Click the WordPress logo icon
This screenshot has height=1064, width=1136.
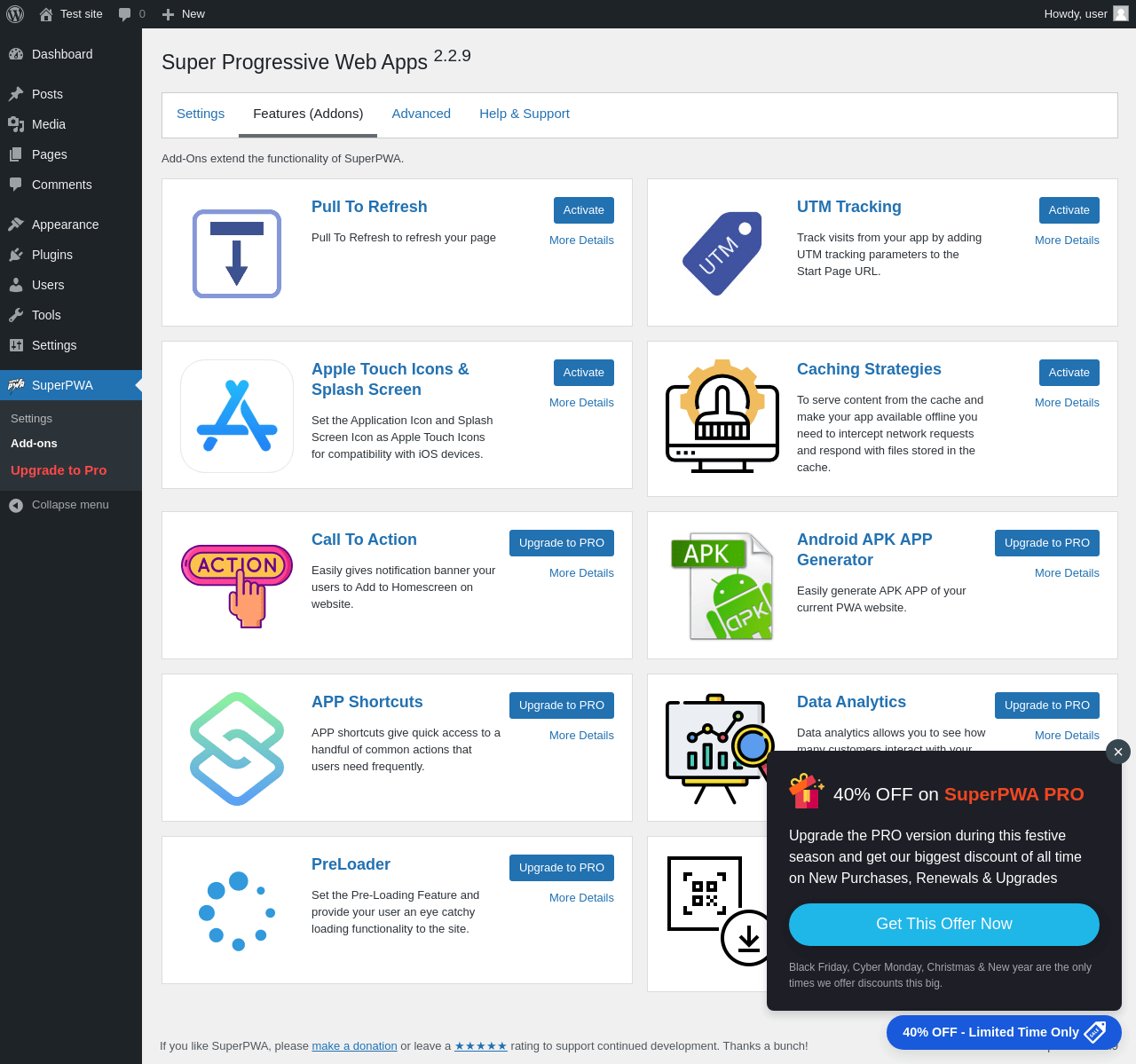pyautogui.click(x=15, y=14)
